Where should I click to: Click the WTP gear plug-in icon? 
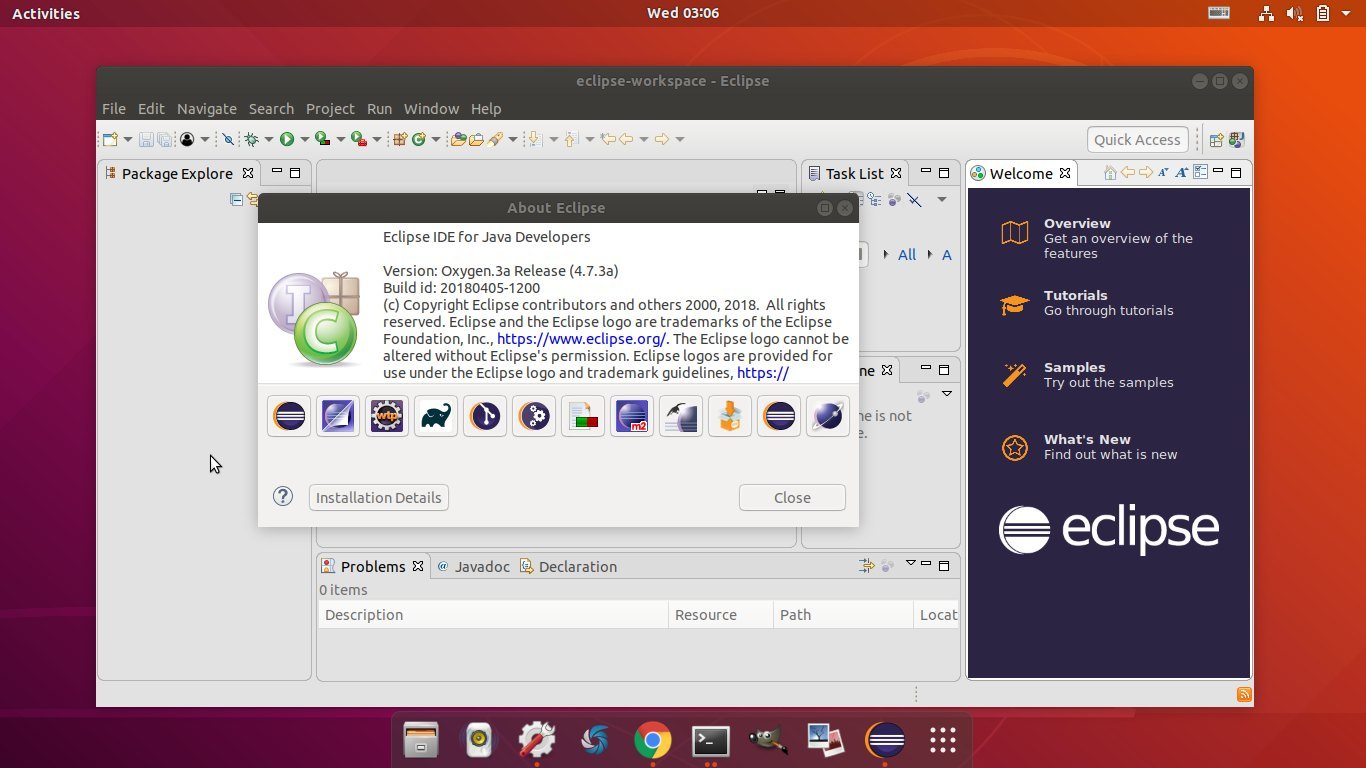387,416
